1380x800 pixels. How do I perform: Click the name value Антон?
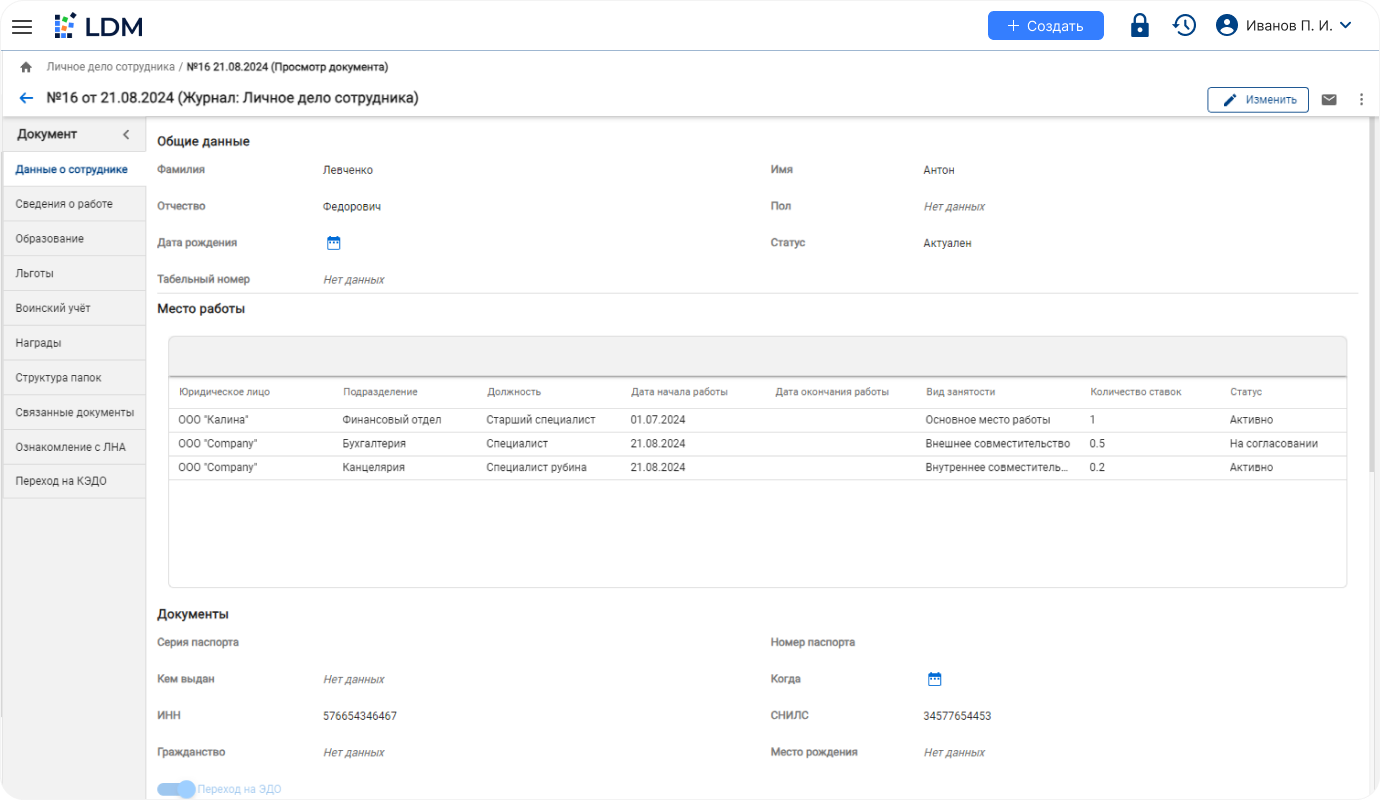pos(939,170)
